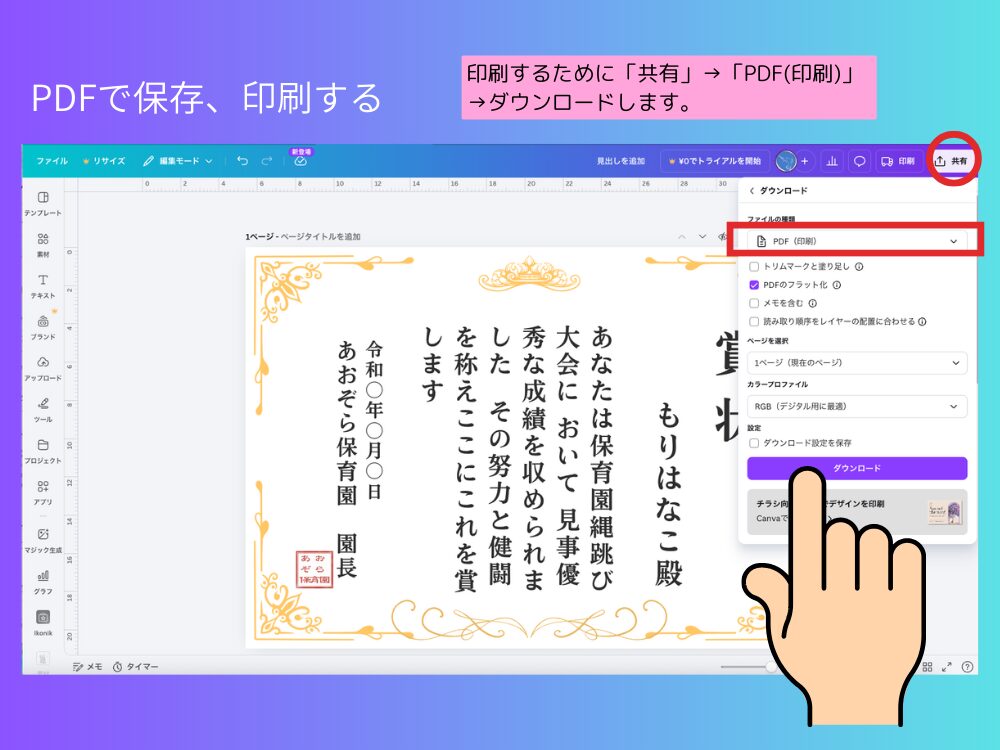Start trial with ¥0でトライアルを開始

[714, 161]
